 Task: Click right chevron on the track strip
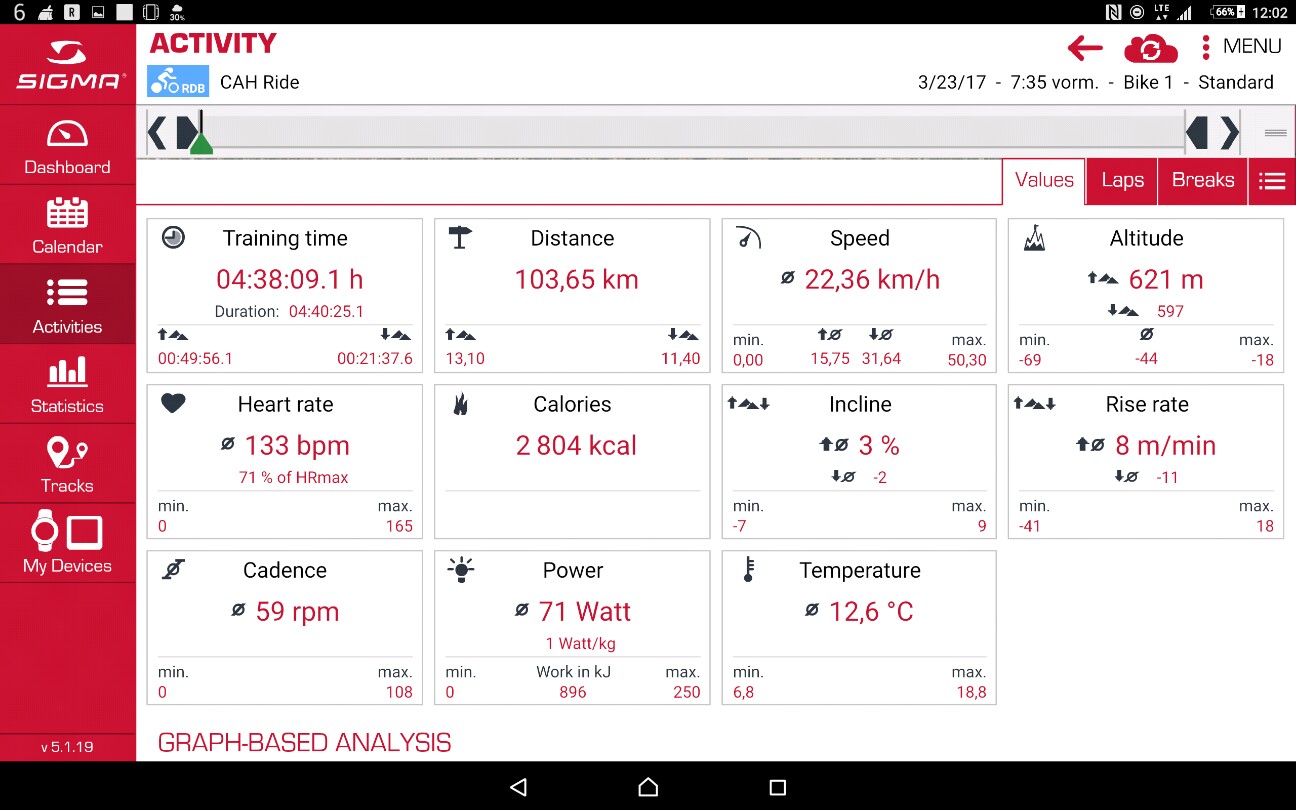click(1229, 132)
